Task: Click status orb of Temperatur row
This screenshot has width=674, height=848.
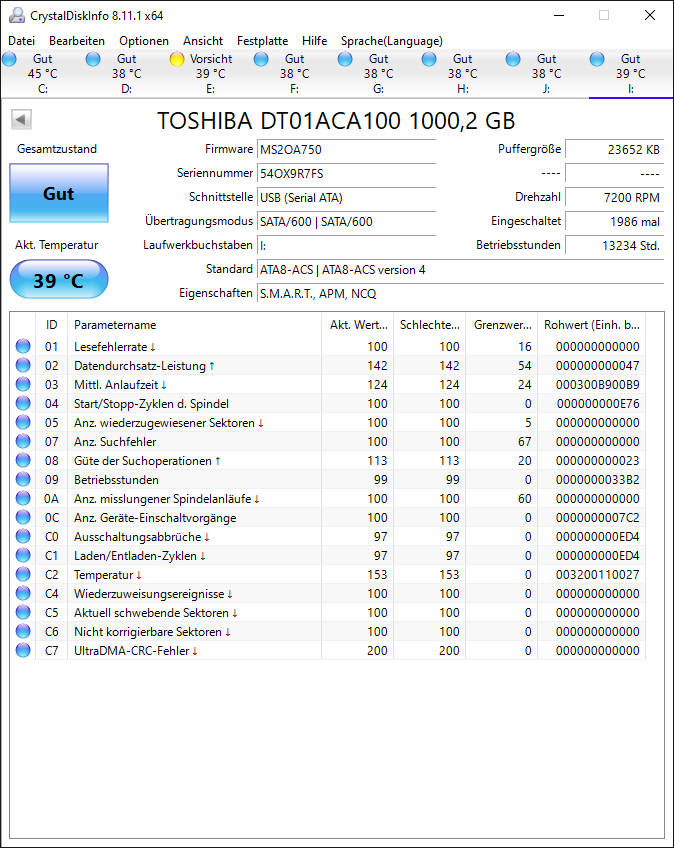Action: point(23,574)
